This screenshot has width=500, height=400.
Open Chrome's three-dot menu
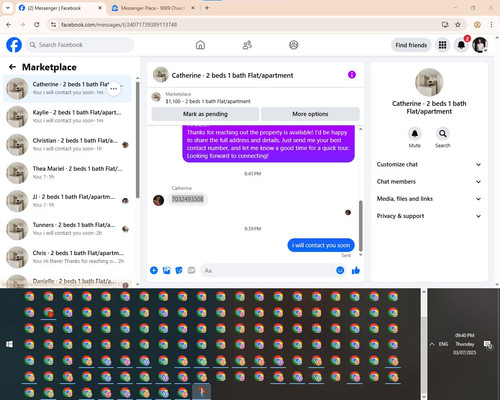click(x=491, y=25)
